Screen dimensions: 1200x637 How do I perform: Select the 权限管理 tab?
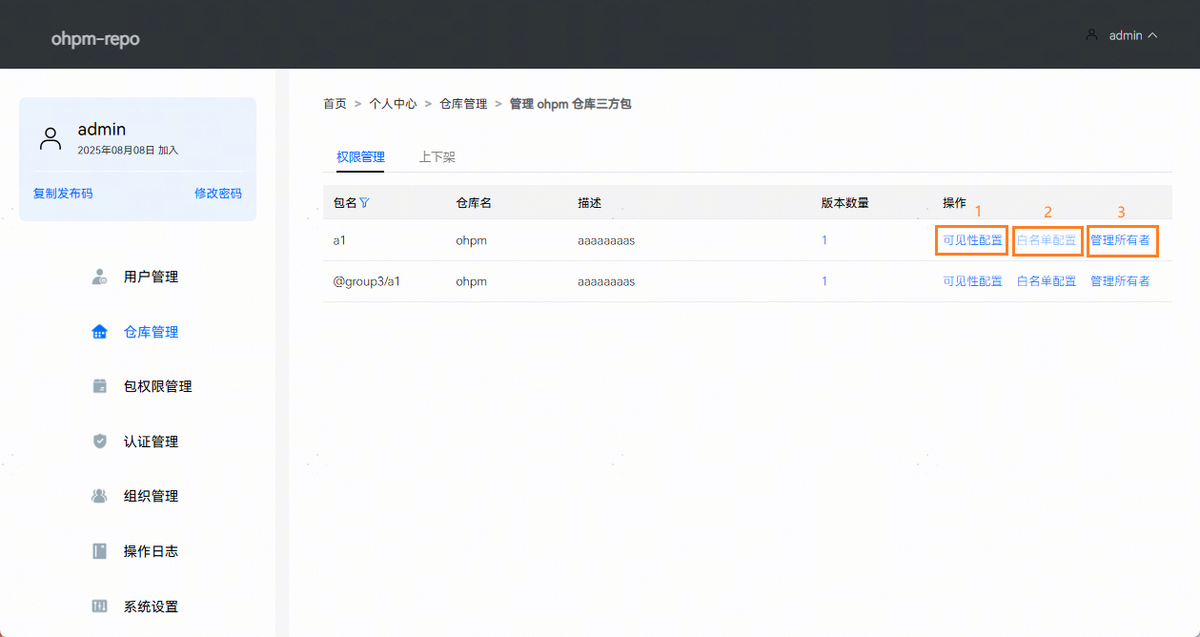(360, 157)
